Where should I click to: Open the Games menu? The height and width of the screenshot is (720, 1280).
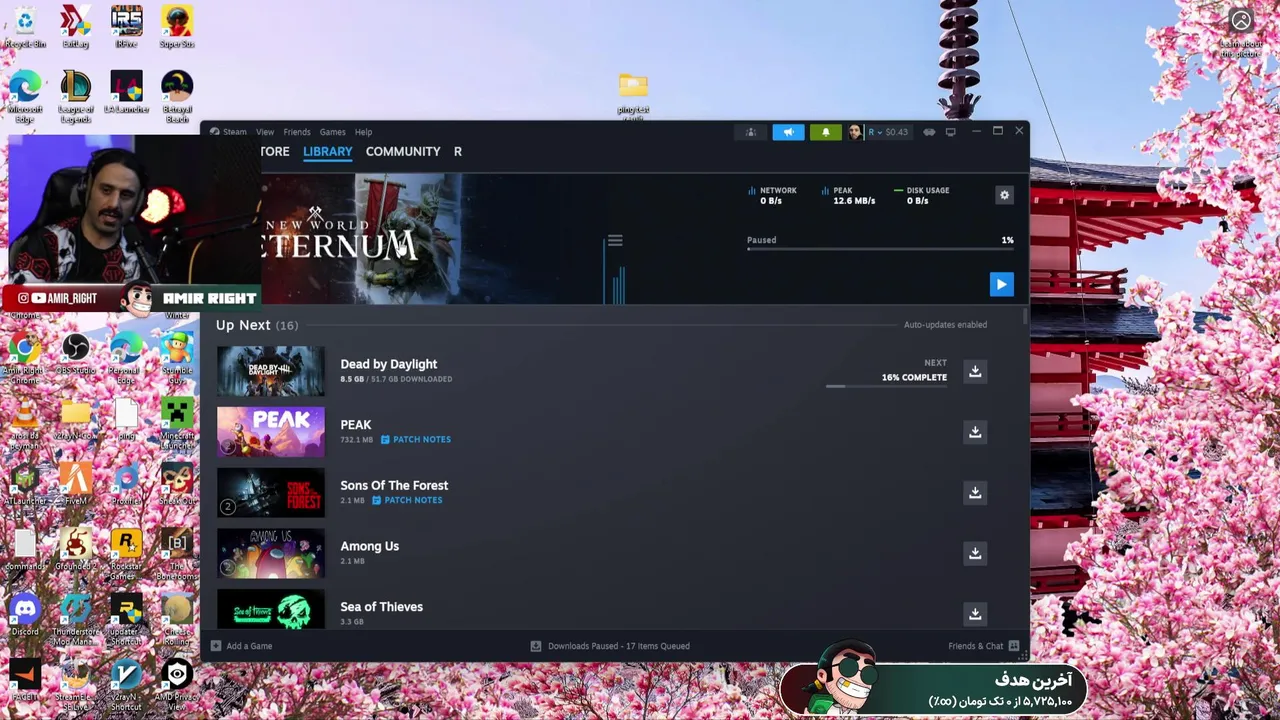(x=332, y=132)
